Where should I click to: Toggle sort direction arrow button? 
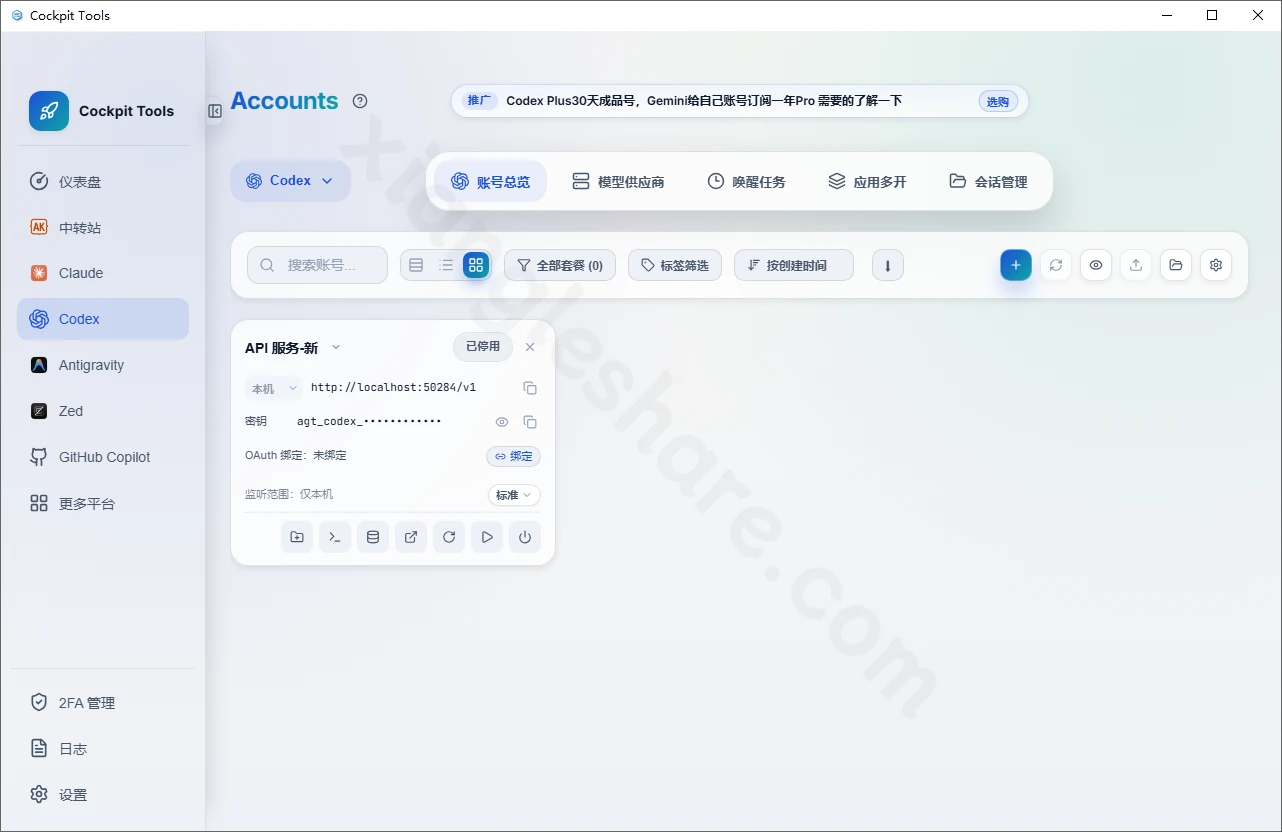coord(888,265)
